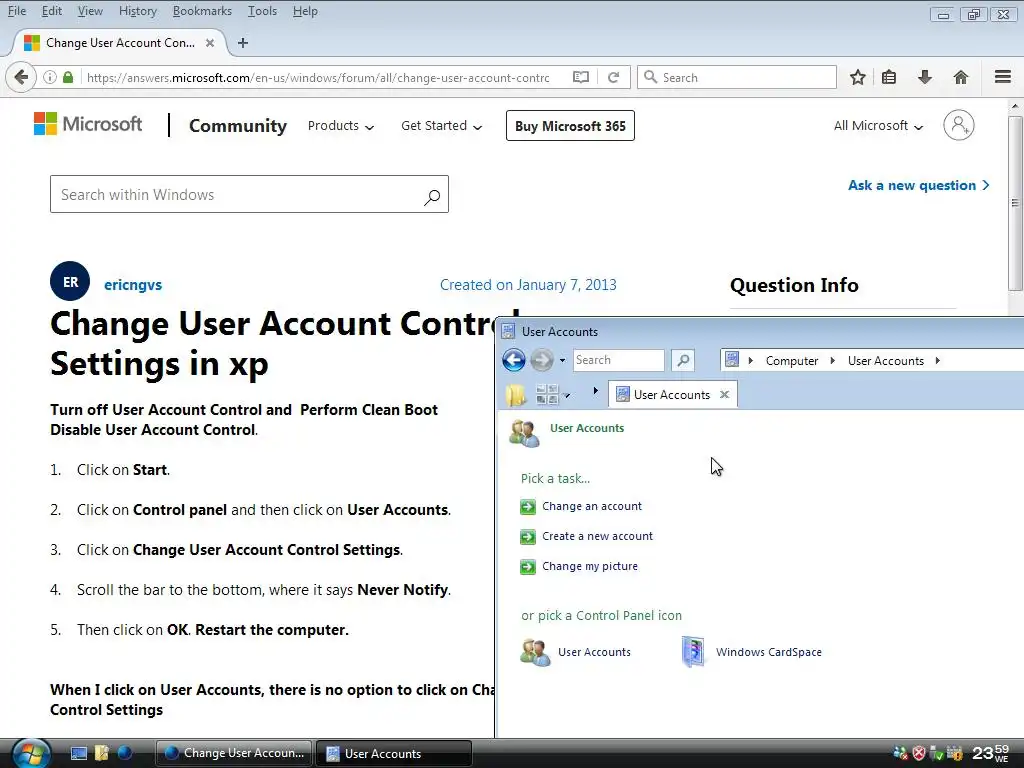1024x768 pixels.
Task: Open the Windows CardSpace icon
Action: [x=693, y=651]
